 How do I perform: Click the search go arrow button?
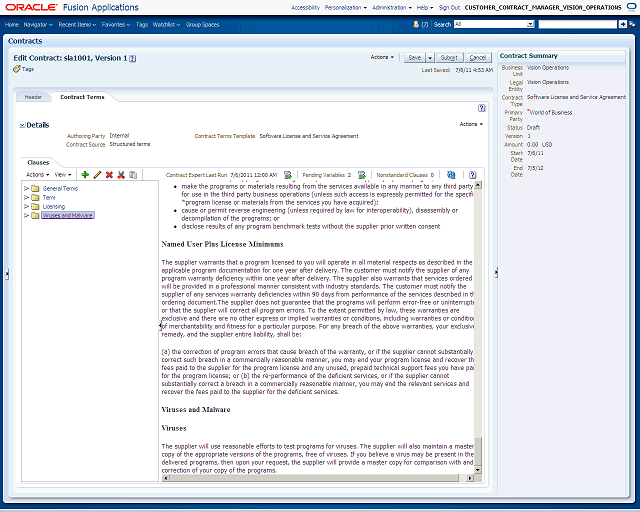coord(622,24)
